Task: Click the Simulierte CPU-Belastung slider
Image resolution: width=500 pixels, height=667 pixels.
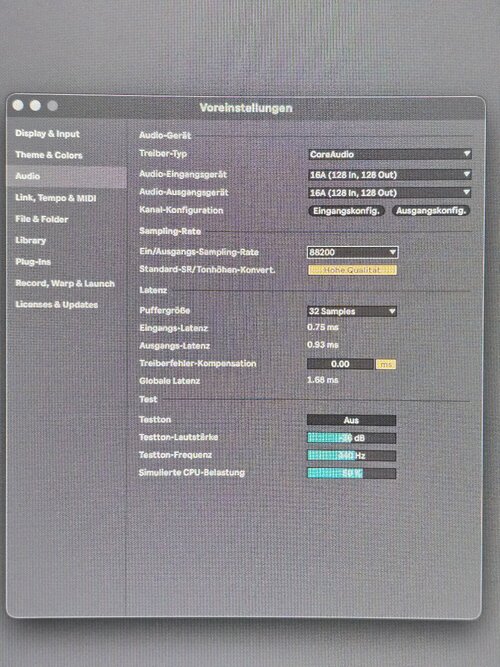Action: (x=351, y=473)
